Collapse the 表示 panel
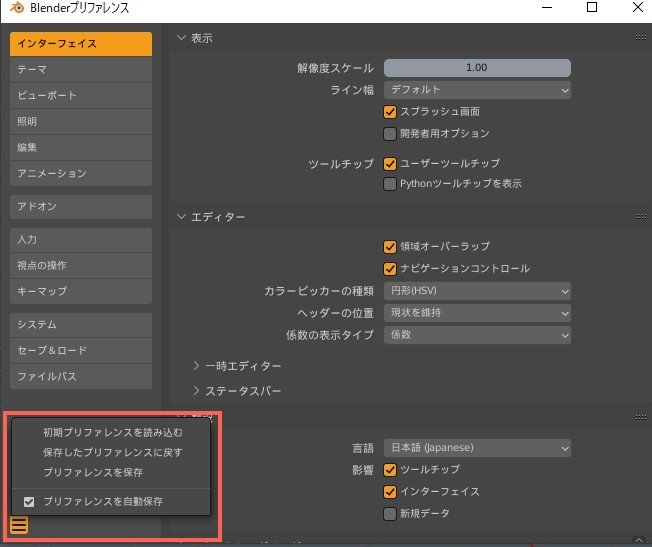Screen dimensions: 652x547 click(x=181, y=38)
